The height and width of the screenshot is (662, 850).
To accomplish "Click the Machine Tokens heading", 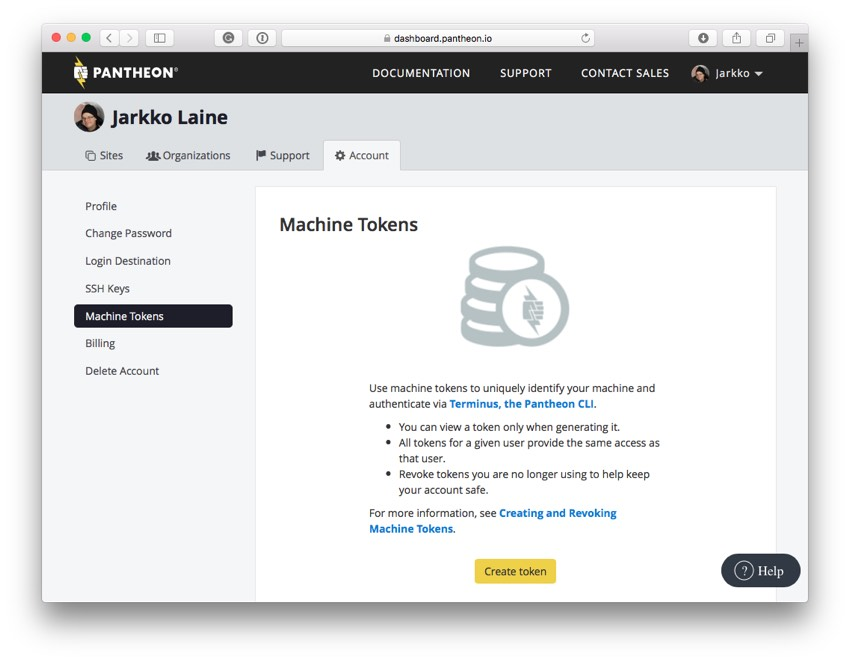I will coord(349,224).
